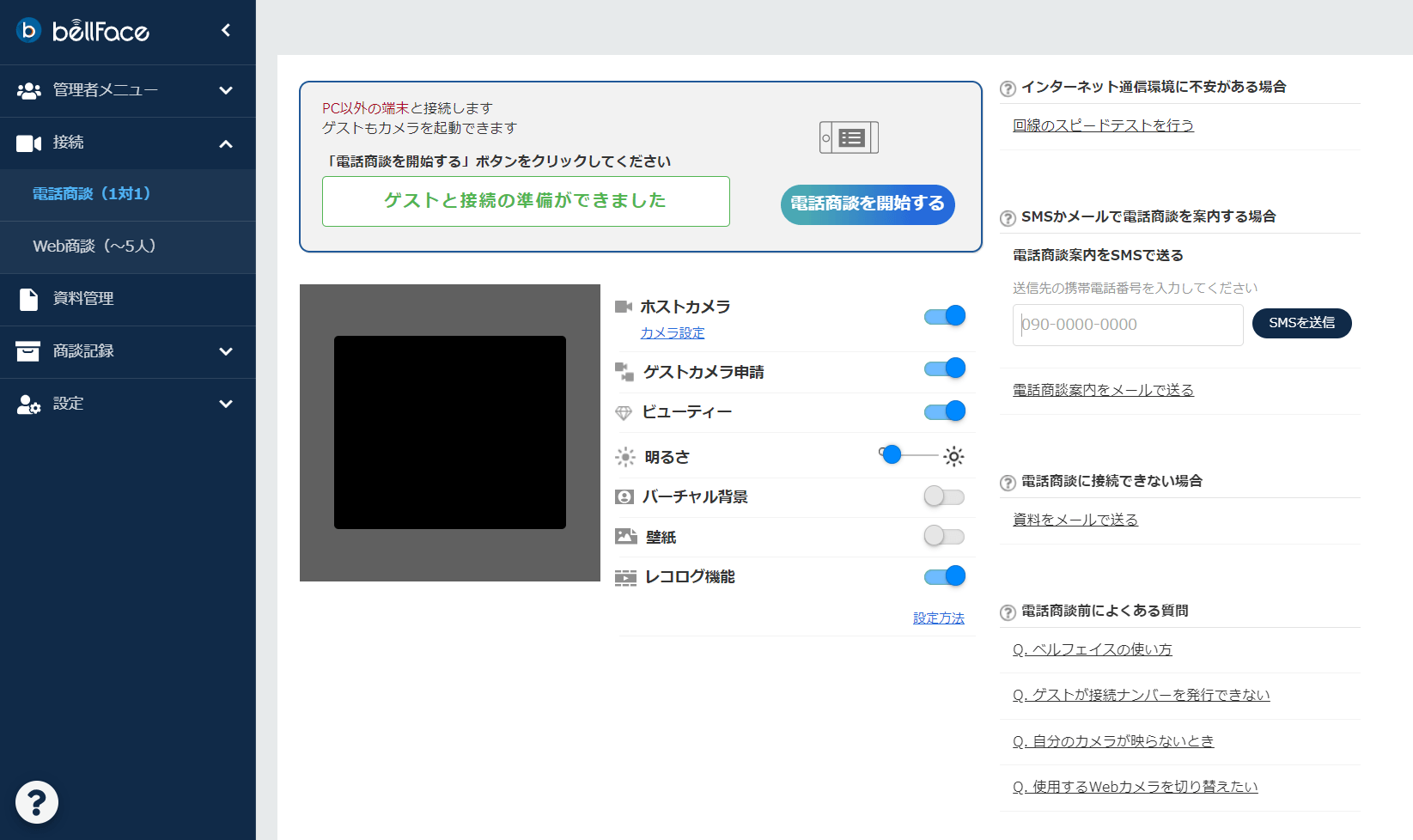Click the 資料管理 document icon
This screenshot has height=840, width=1413.
click(28, 299)
